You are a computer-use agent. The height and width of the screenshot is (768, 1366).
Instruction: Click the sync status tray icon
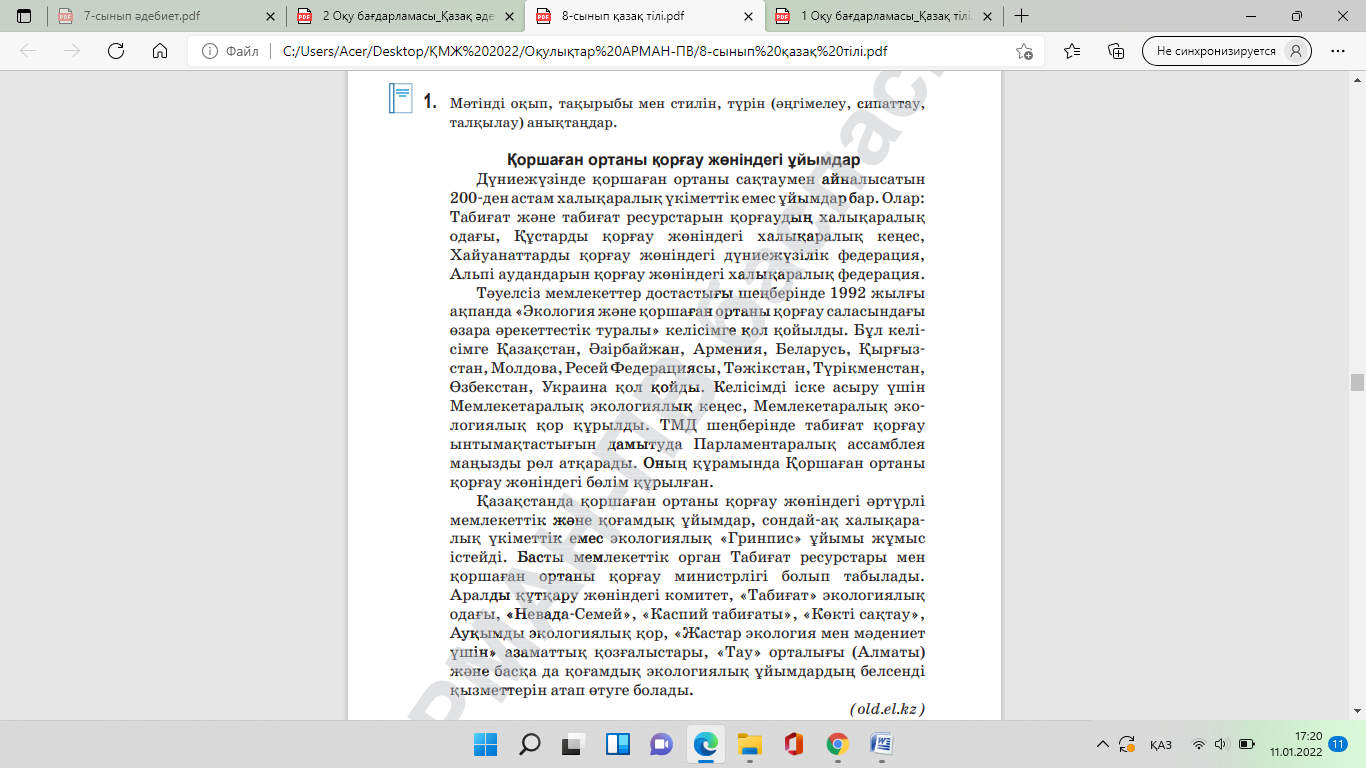pyautogui.click(x=1127, y=744)
